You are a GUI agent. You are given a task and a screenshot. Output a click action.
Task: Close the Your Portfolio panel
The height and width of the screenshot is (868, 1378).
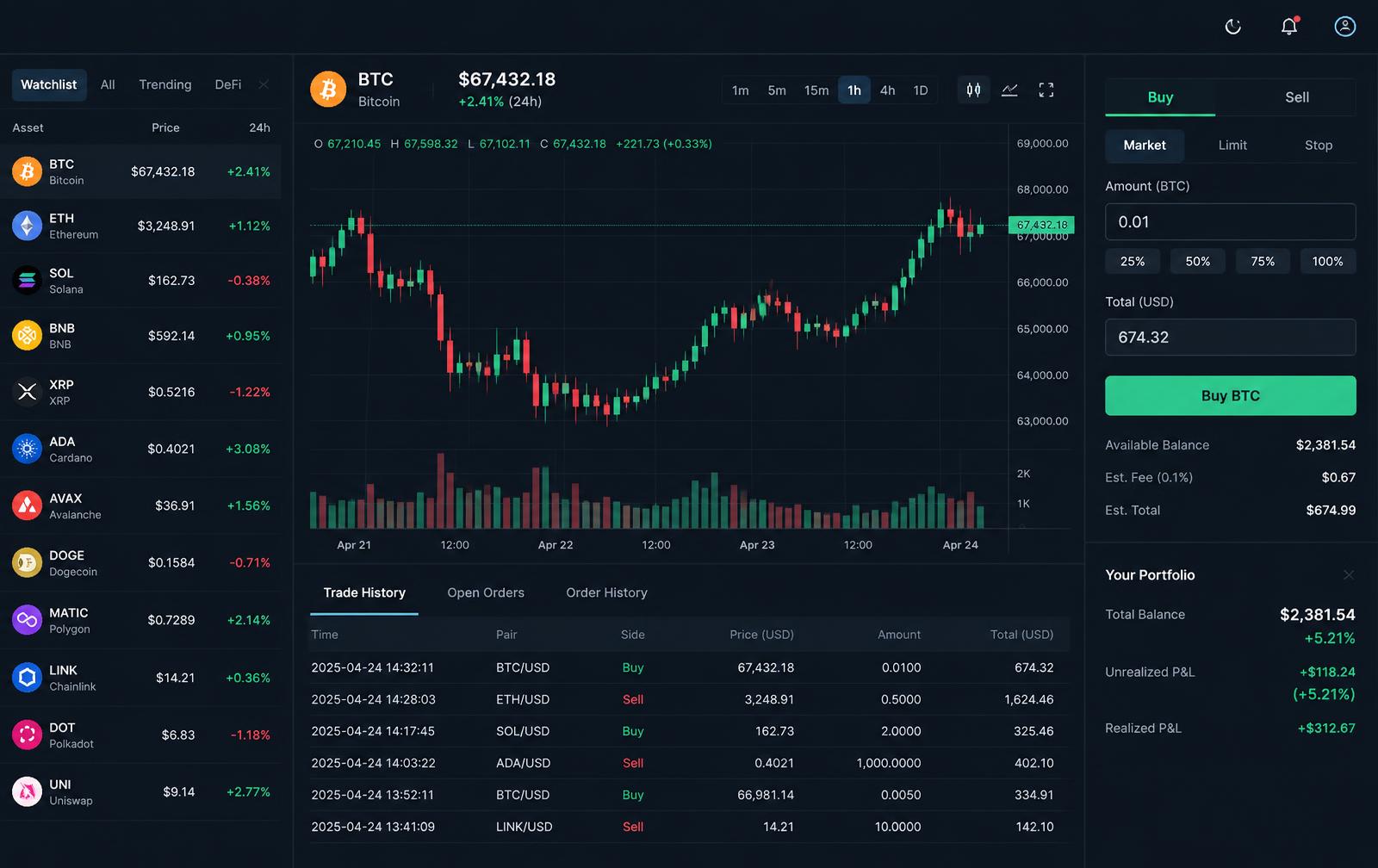1349,574
